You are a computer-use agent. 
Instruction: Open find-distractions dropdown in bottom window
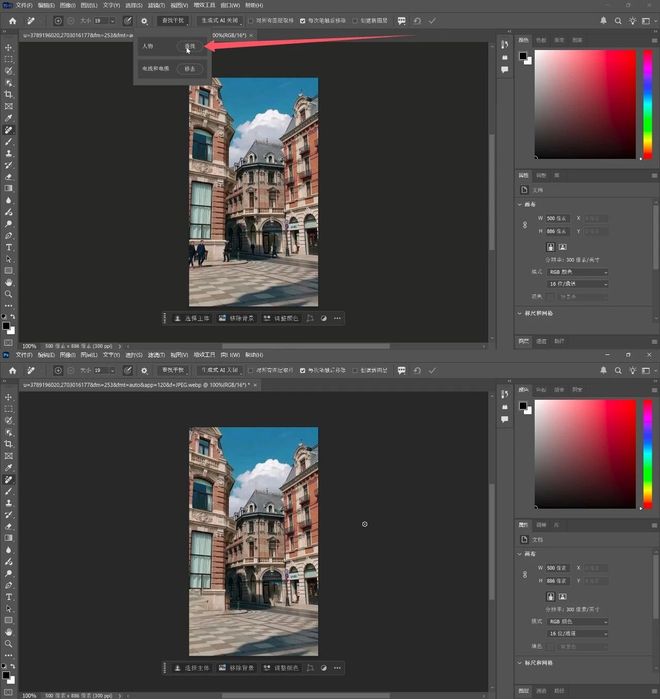[173, 370]
